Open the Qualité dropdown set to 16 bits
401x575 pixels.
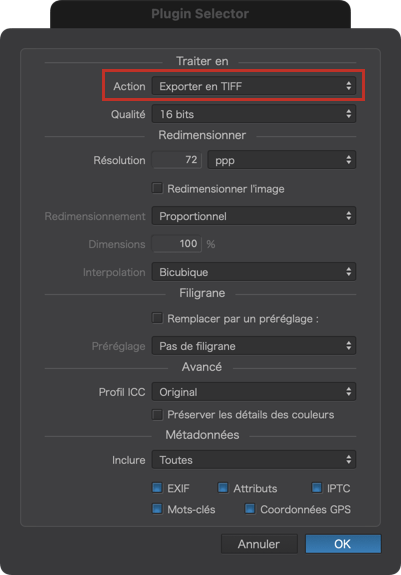[254, 114]
